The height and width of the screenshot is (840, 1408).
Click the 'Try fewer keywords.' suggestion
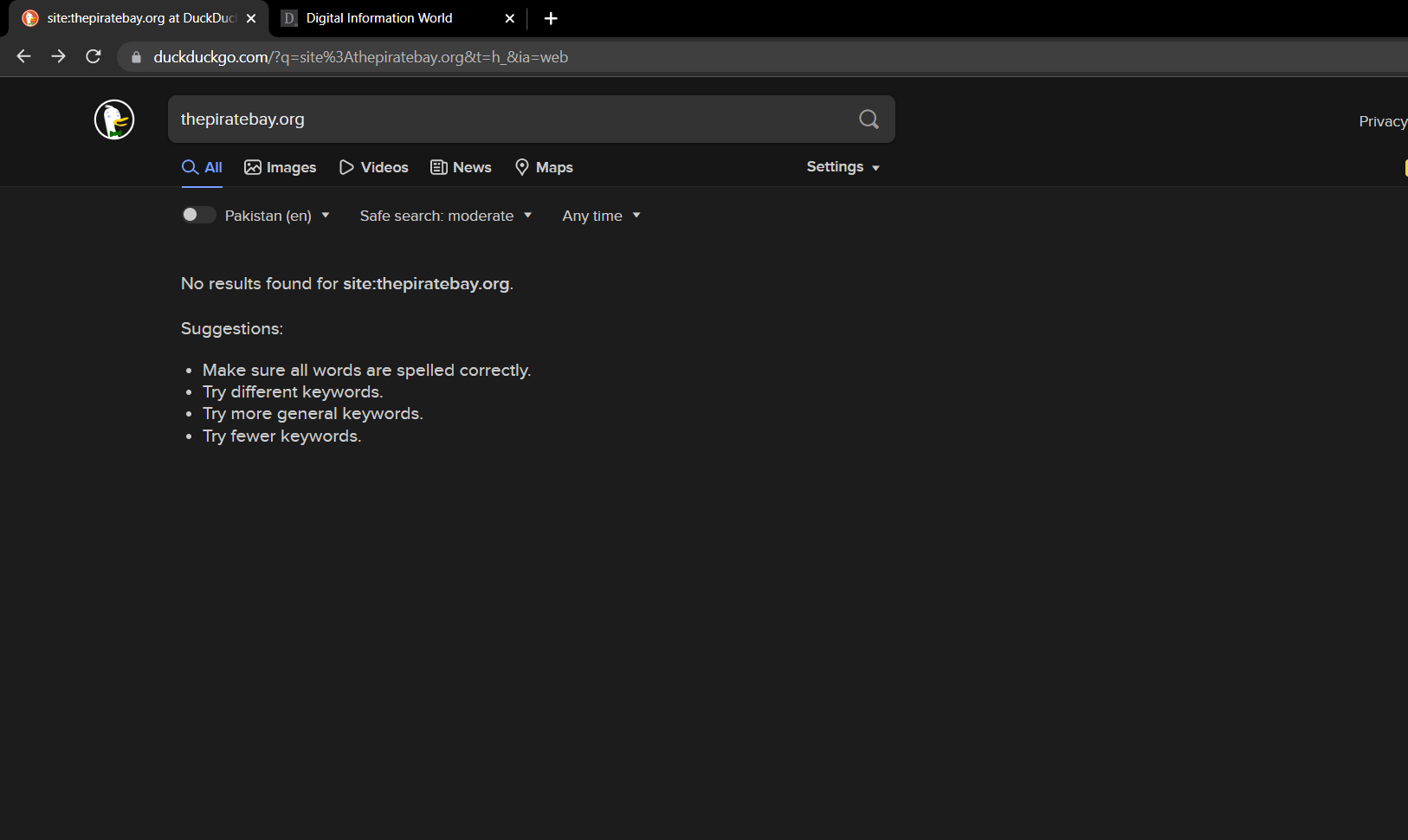tap(282, 436)
